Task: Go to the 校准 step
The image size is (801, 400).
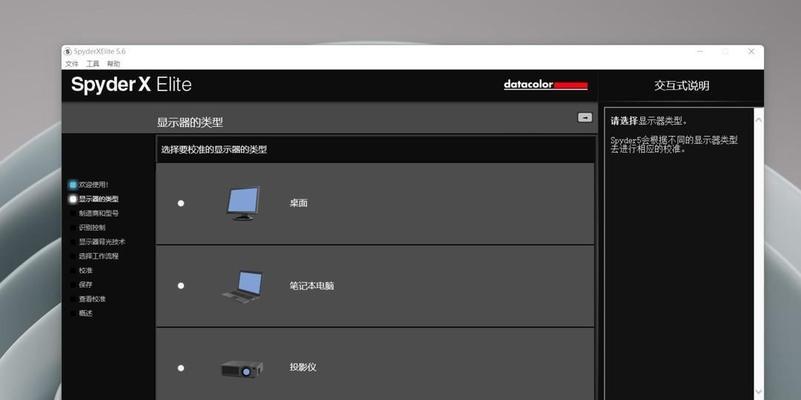Action: pyautogui.click(x=85, y=270)
